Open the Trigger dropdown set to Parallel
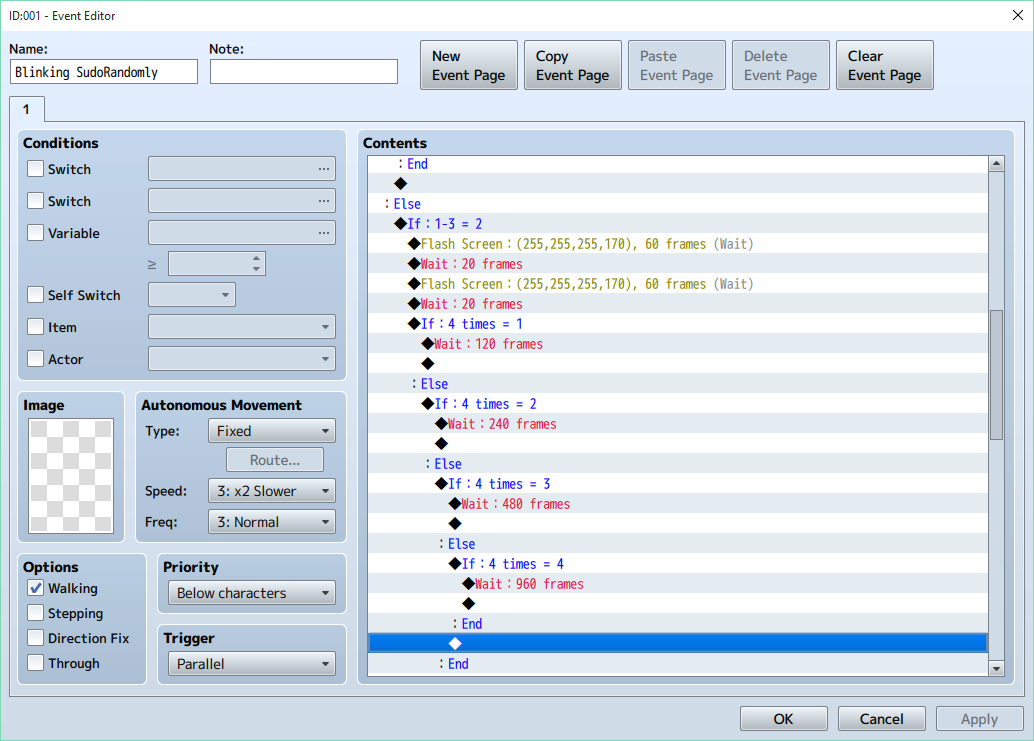Image resolution: width=1034 pixels, height=741 pixels. [252, 664]
